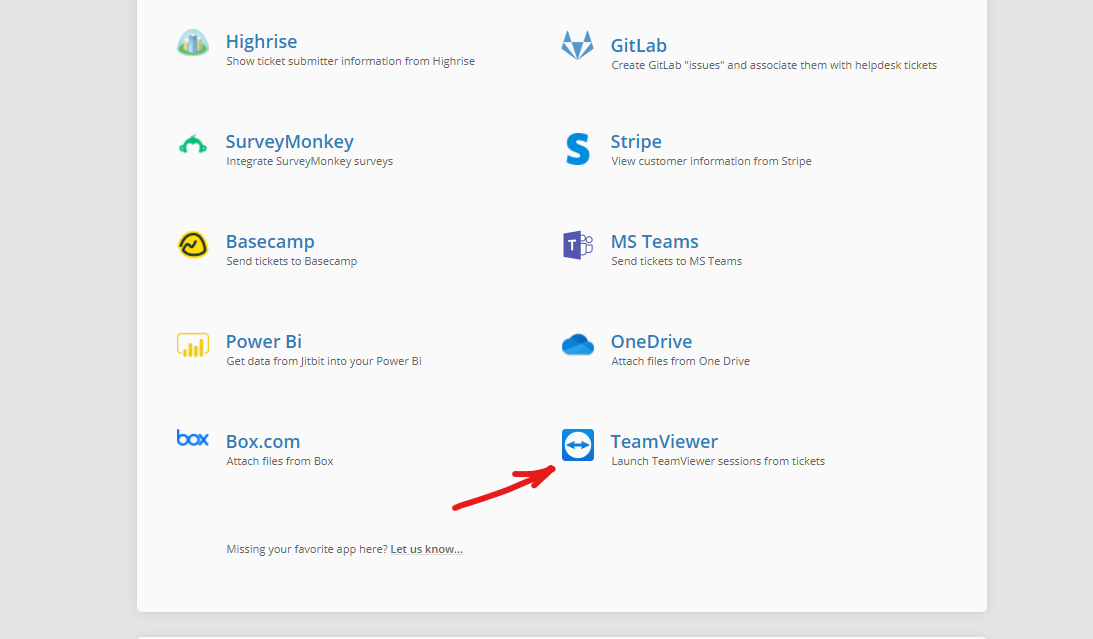Screen dimensions: 1093x639
Task: Open the Stripe integration link
Action: 636,141
